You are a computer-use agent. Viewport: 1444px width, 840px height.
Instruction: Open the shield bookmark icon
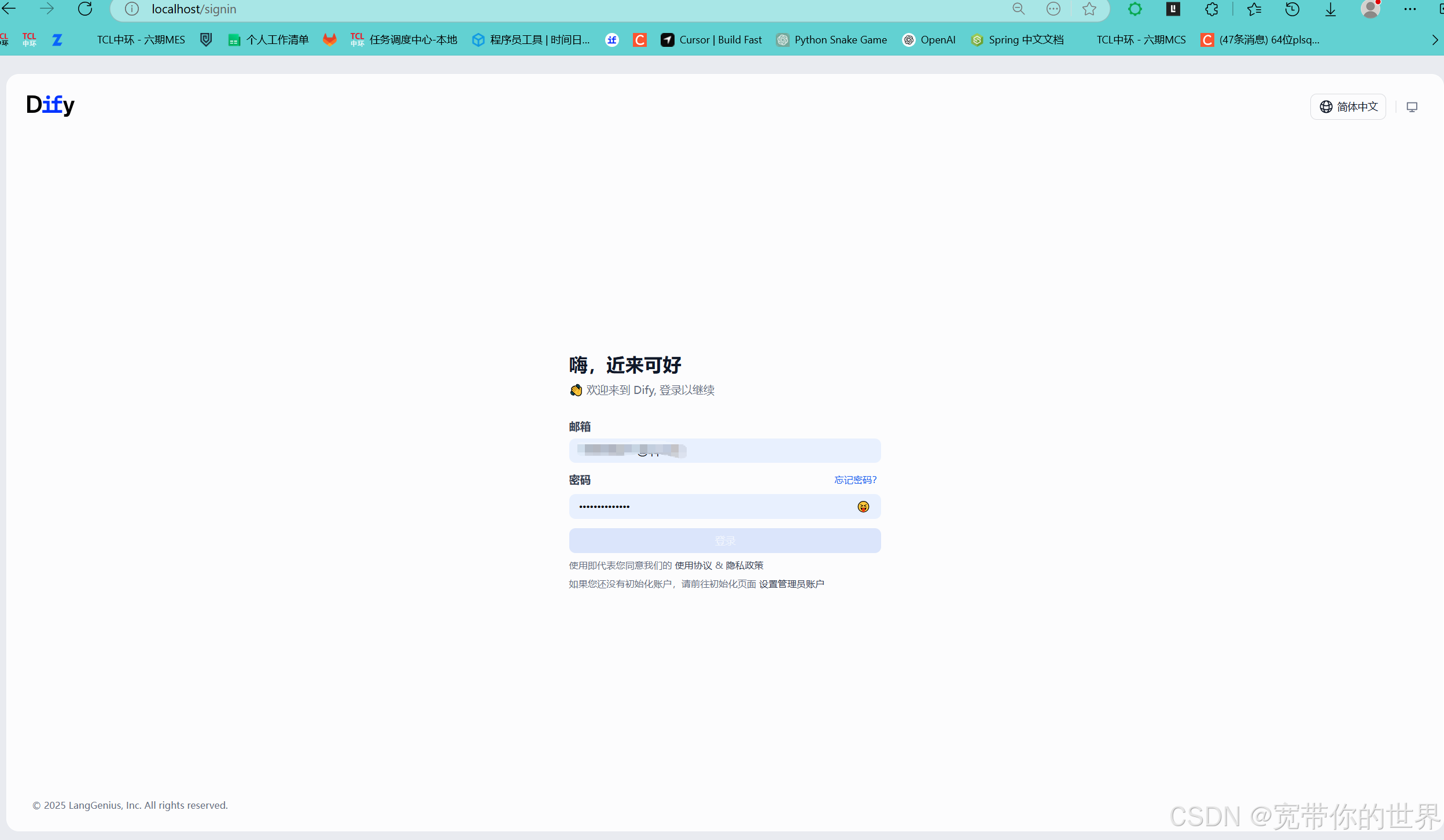coord(206,40)
